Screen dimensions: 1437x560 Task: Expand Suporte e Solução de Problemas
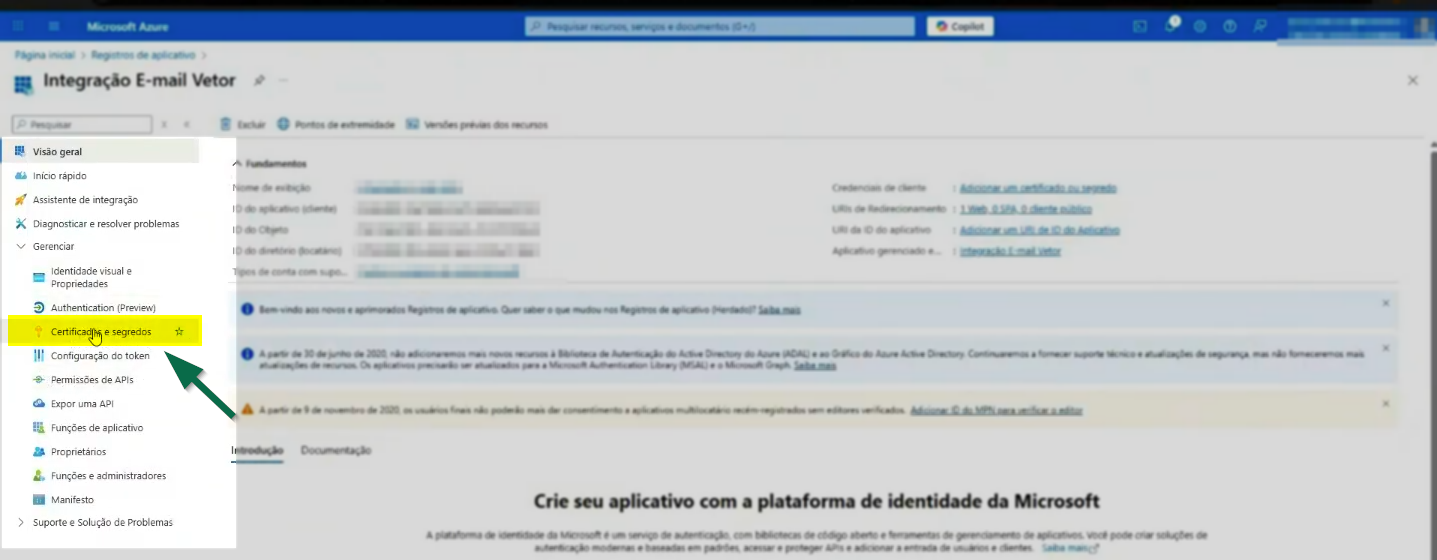click(x=21, y=522)
